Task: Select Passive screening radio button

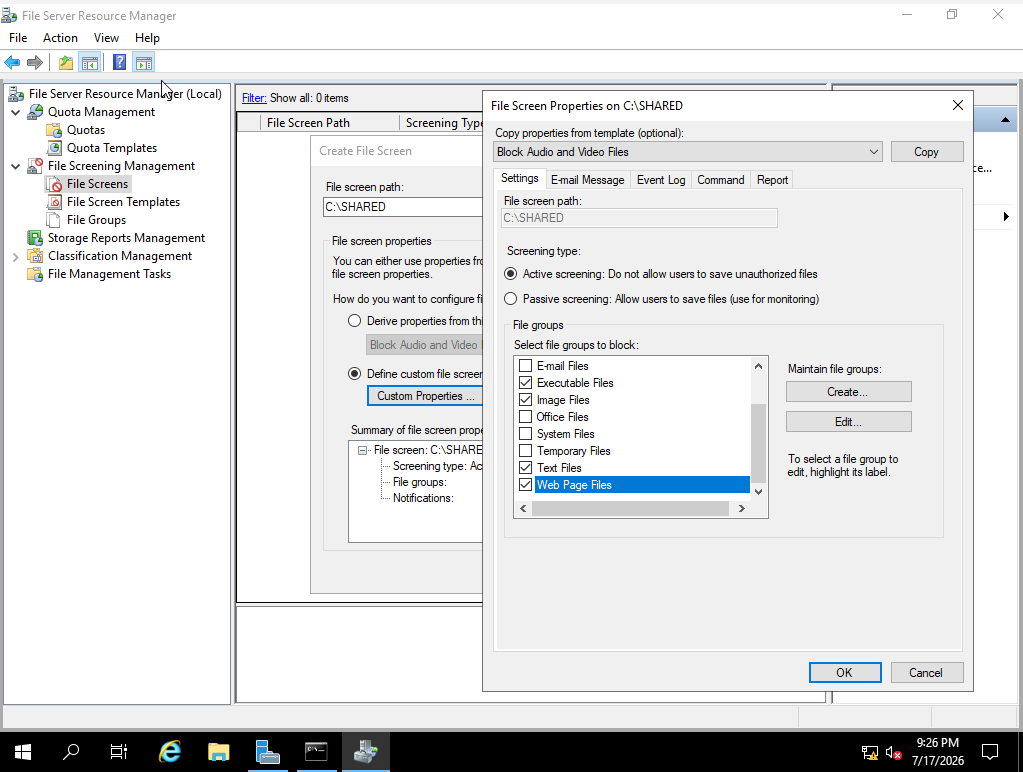Action: tap(511, 299)
